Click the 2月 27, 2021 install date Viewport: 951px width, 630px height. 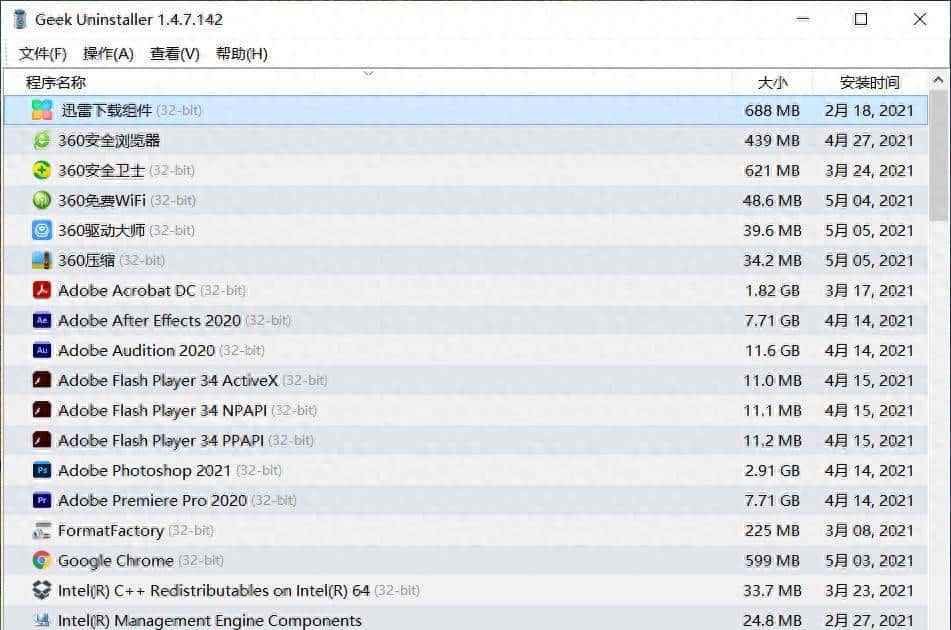tap(869, 620)
